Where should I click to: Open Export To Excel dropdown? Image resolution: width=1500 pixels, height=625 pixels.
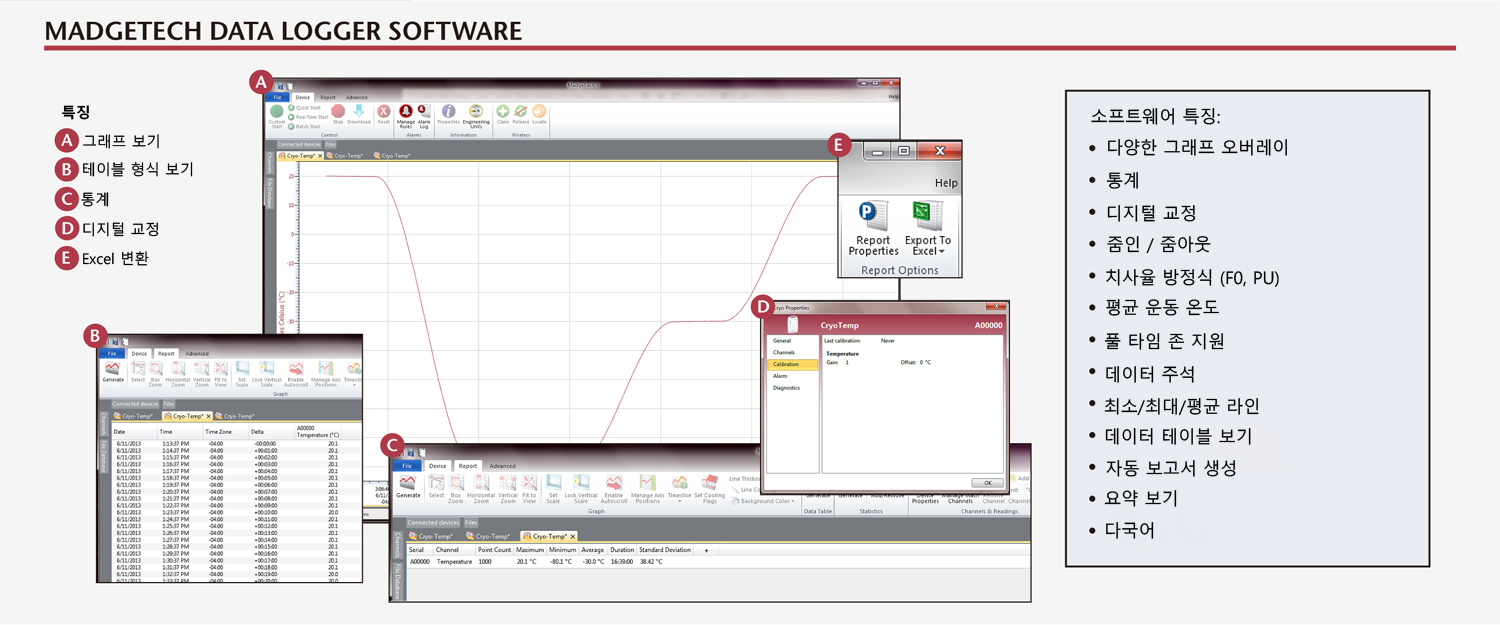pyautogui.click(x=928, y=229)
